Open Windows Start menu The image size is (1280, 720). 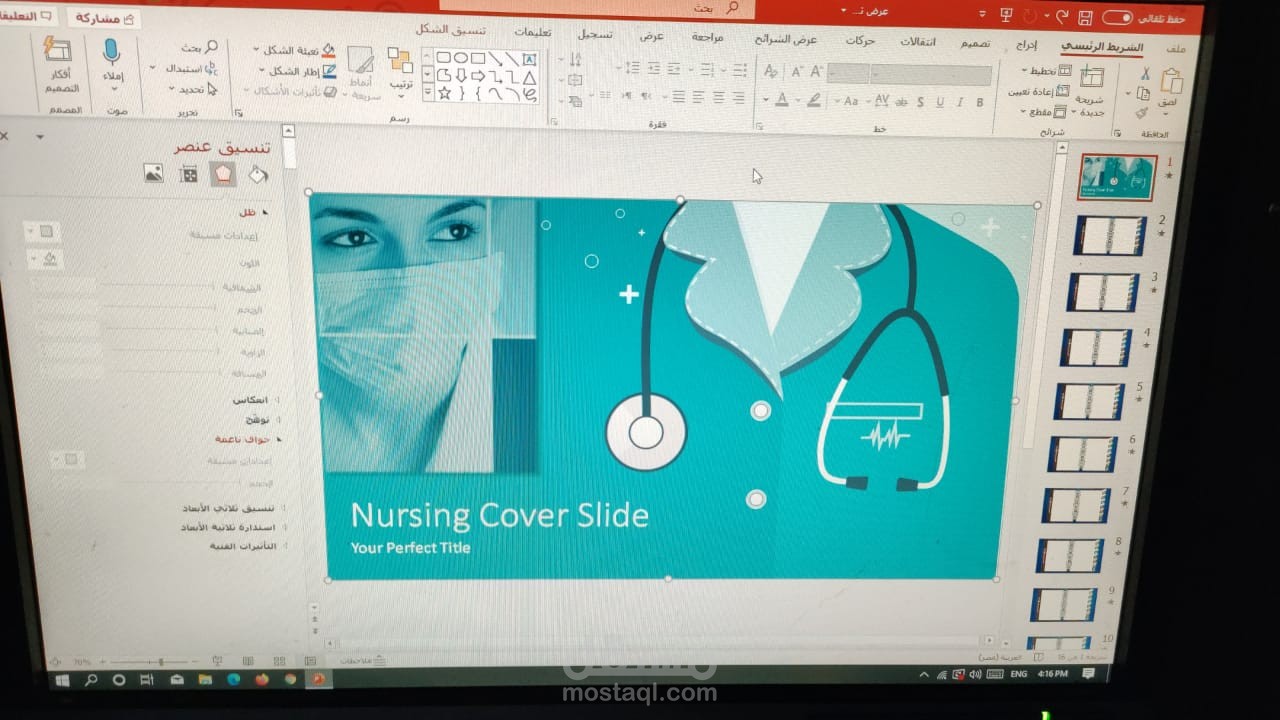62,679
